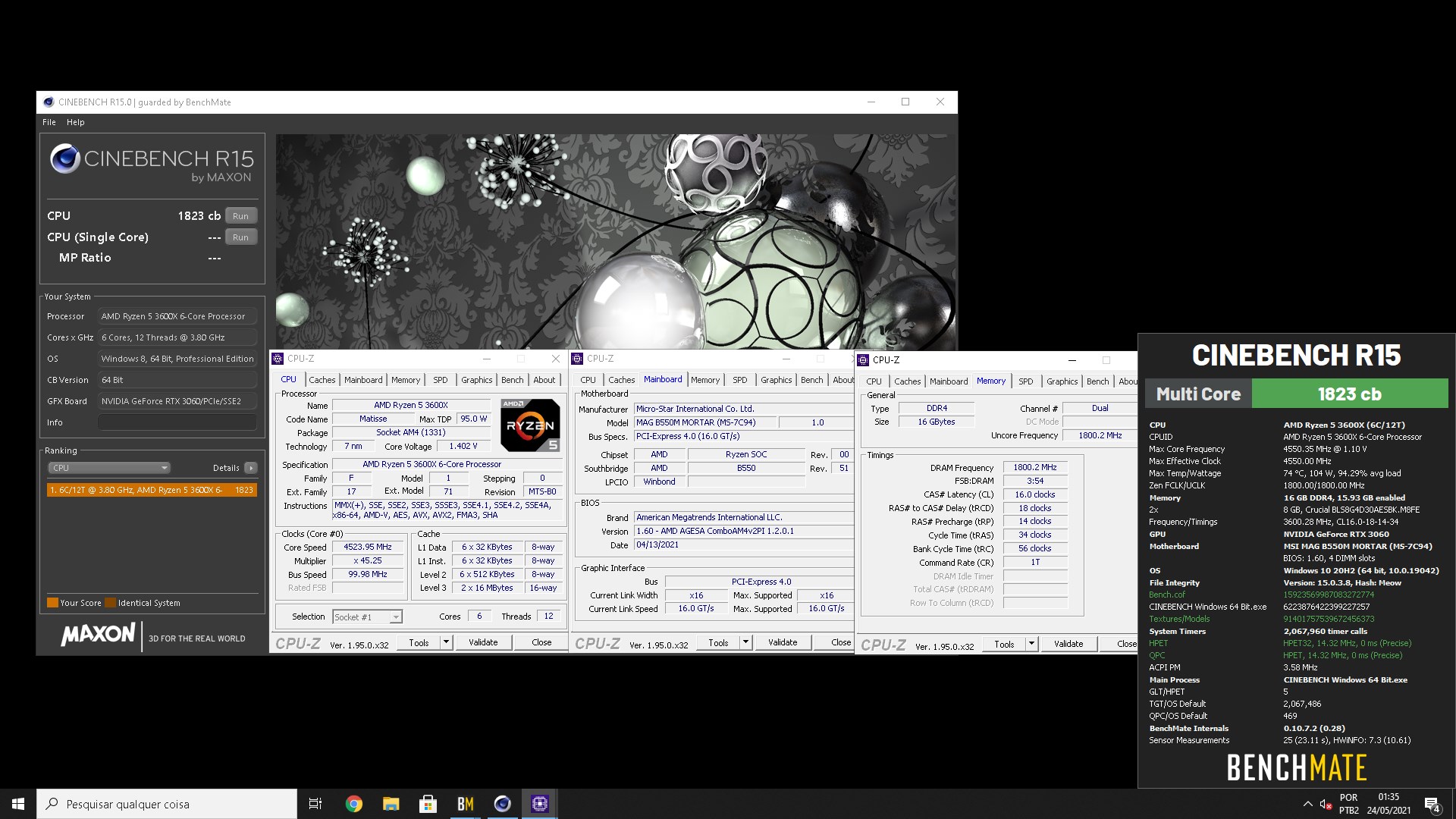1456x819 pixels.
Task: Open the File menu in Cinebench
Action: (x=49, y=122)
